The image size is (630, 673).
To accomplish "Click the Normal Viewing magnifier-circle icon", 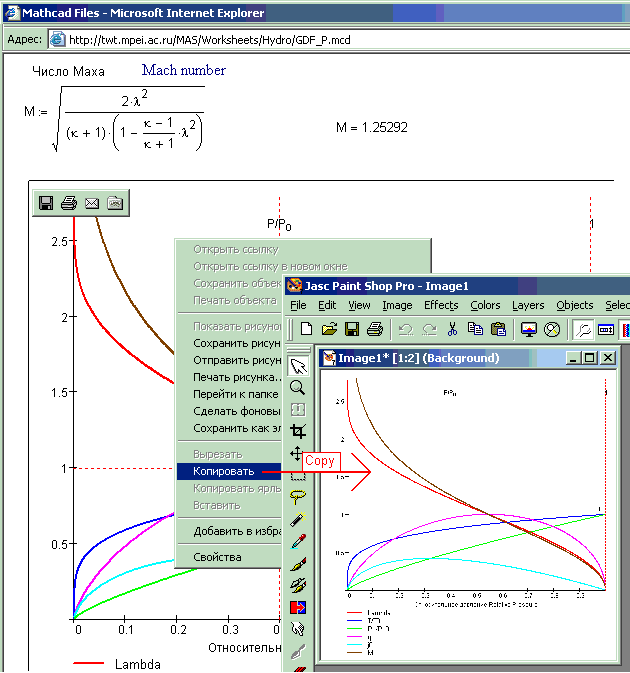I will click(x=552, y=329).
